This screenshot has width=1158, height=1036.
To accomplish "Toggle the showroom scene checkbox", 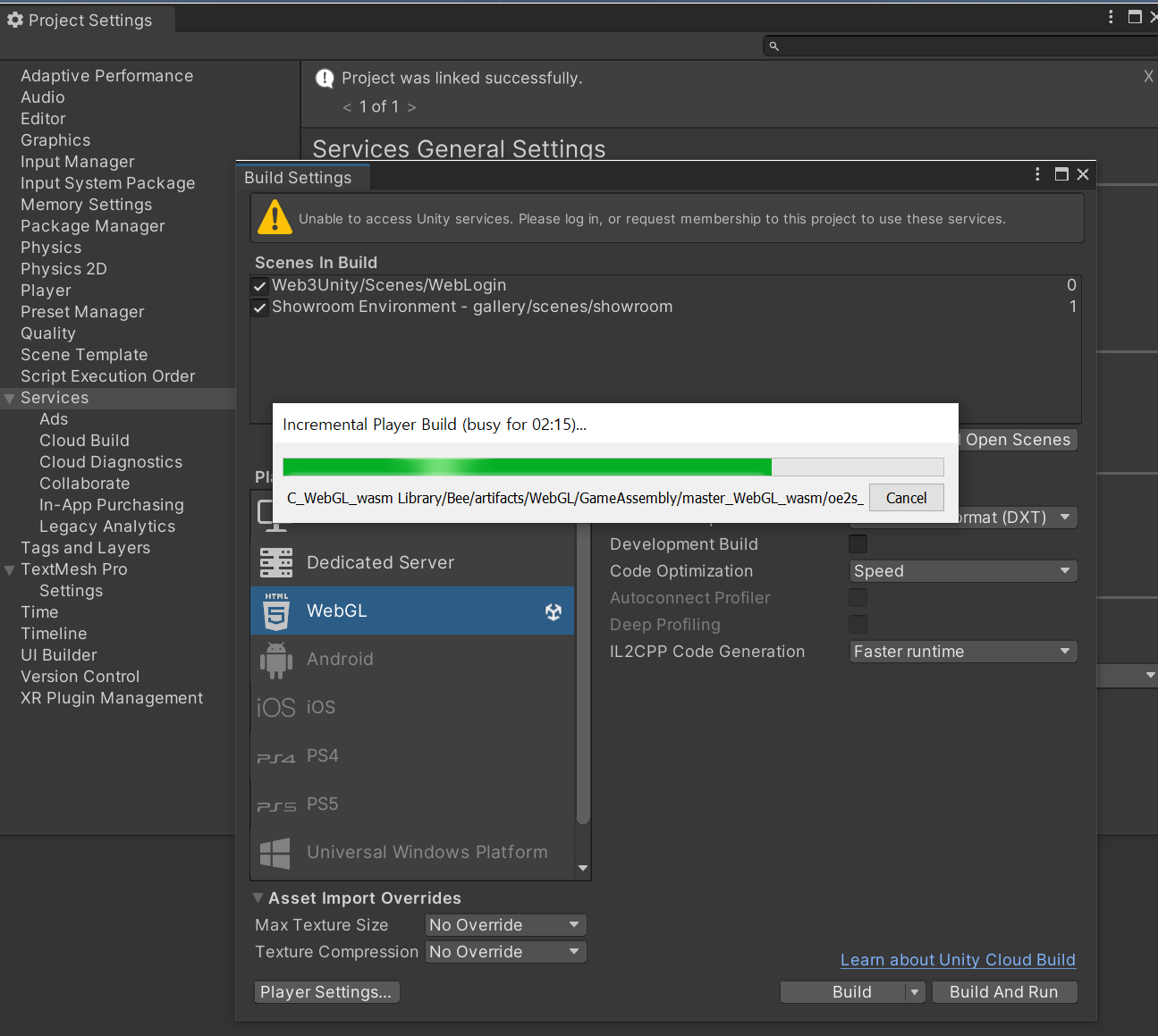I will coord(260,307).
